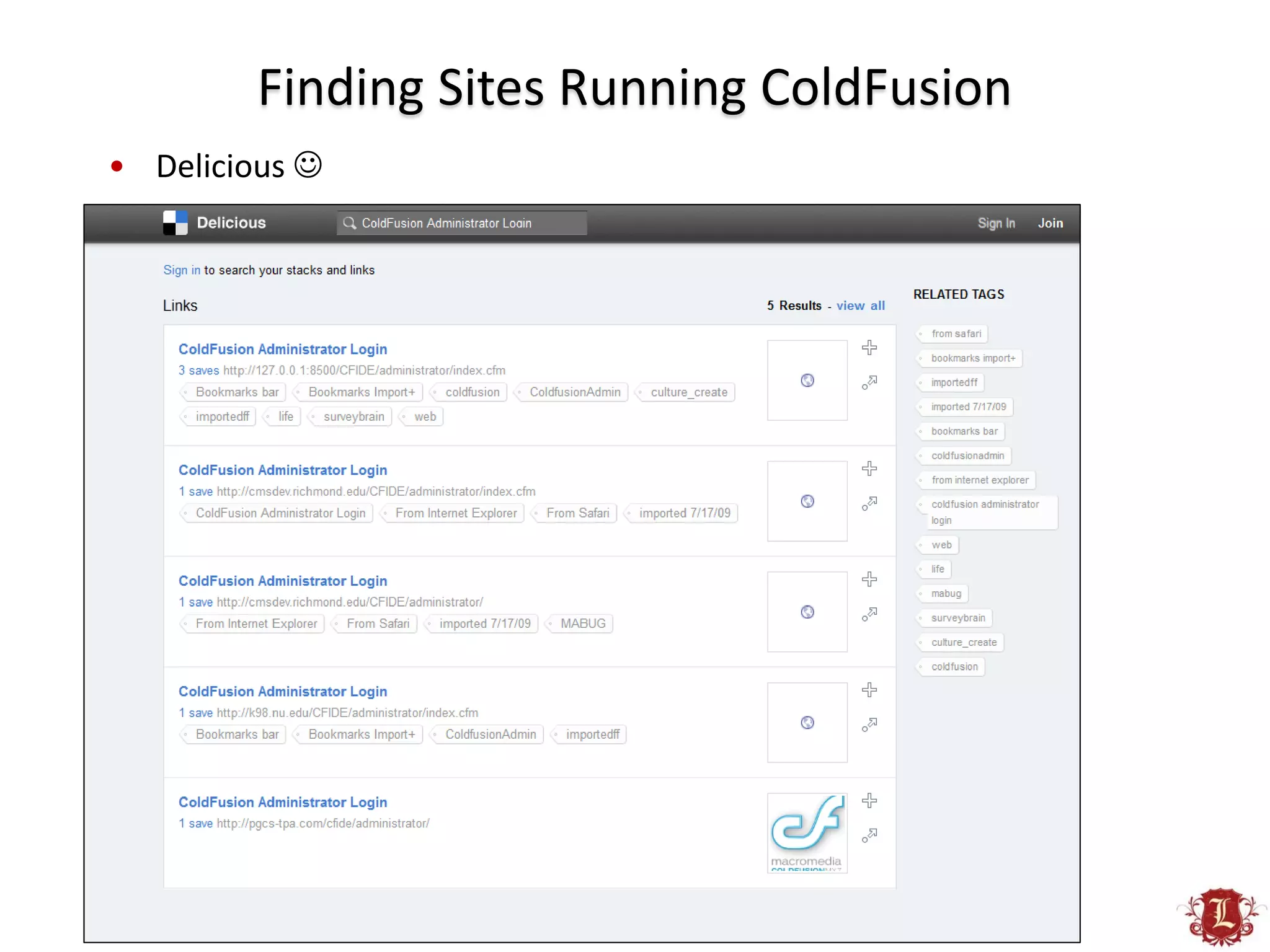Select related tag imported 7/17/09
Screen dimensions: 1270x952
[965, 407]
